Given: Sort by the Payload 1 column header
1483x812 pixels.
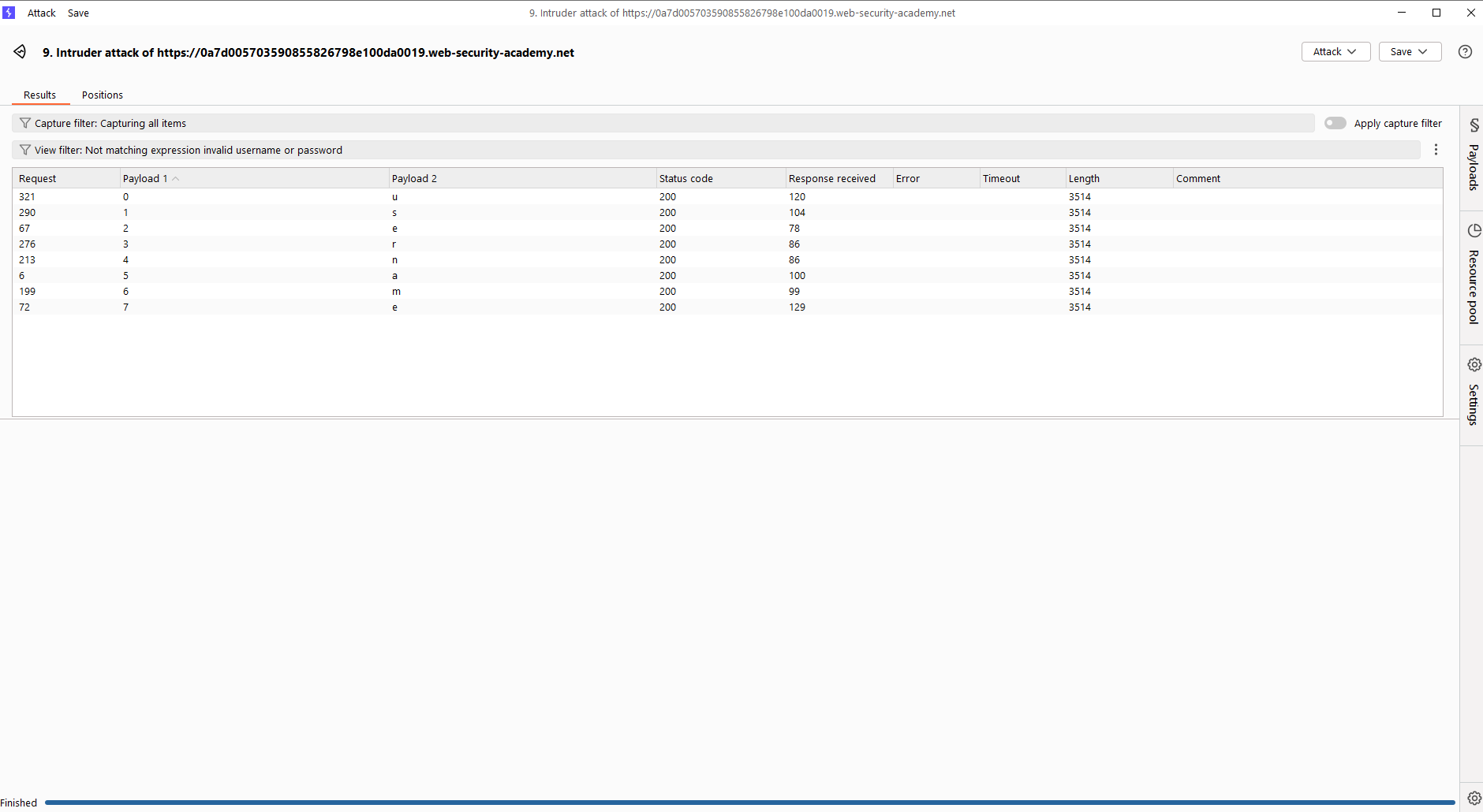Looking at the screenshot, I should coord(145,179).
